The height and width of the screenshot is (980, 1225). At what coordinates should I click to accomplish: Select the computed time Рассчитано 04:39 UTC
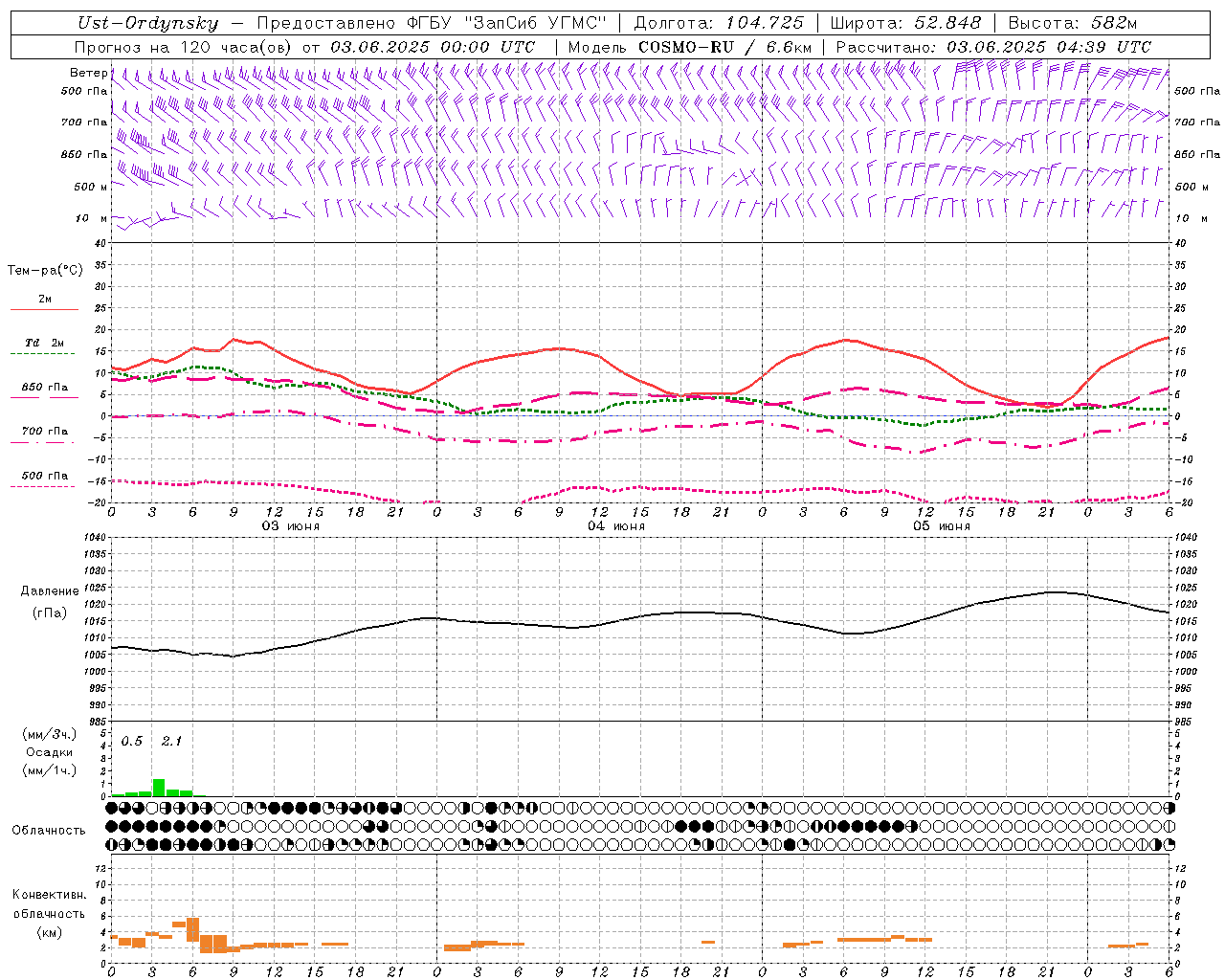click(993, 47)
